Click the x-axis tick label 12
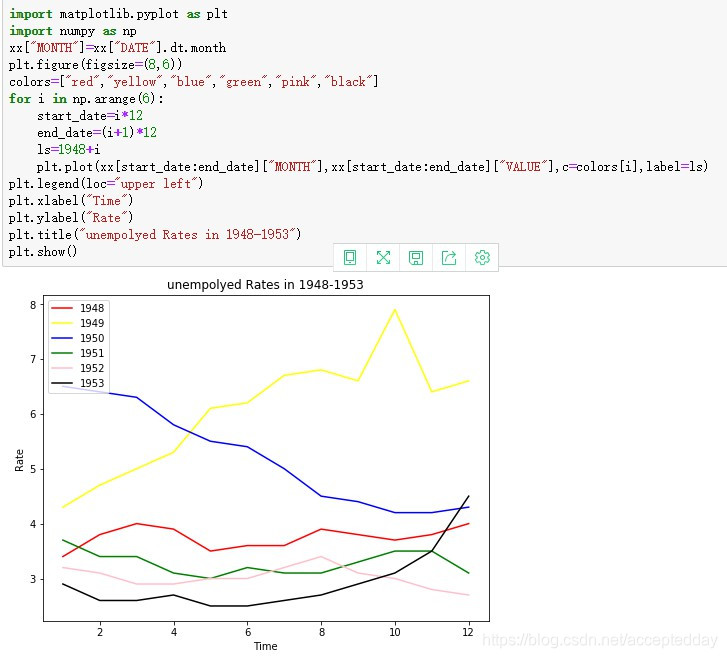The width and height of the screenshot is (727, 658). click(468, 632)
